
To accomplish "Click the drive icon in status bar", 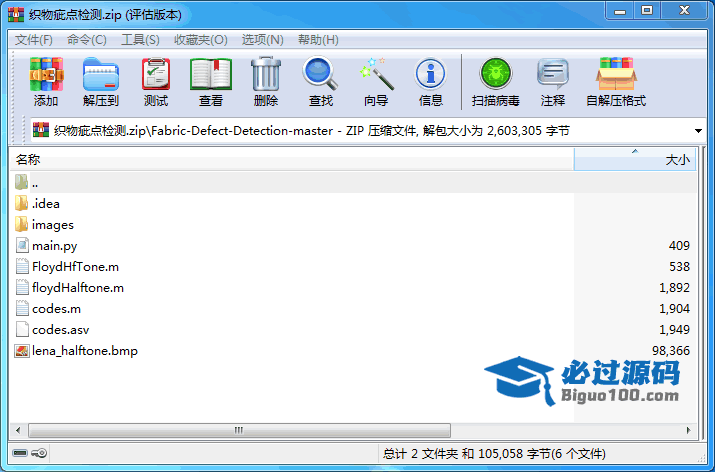I will tap(20, 453).
